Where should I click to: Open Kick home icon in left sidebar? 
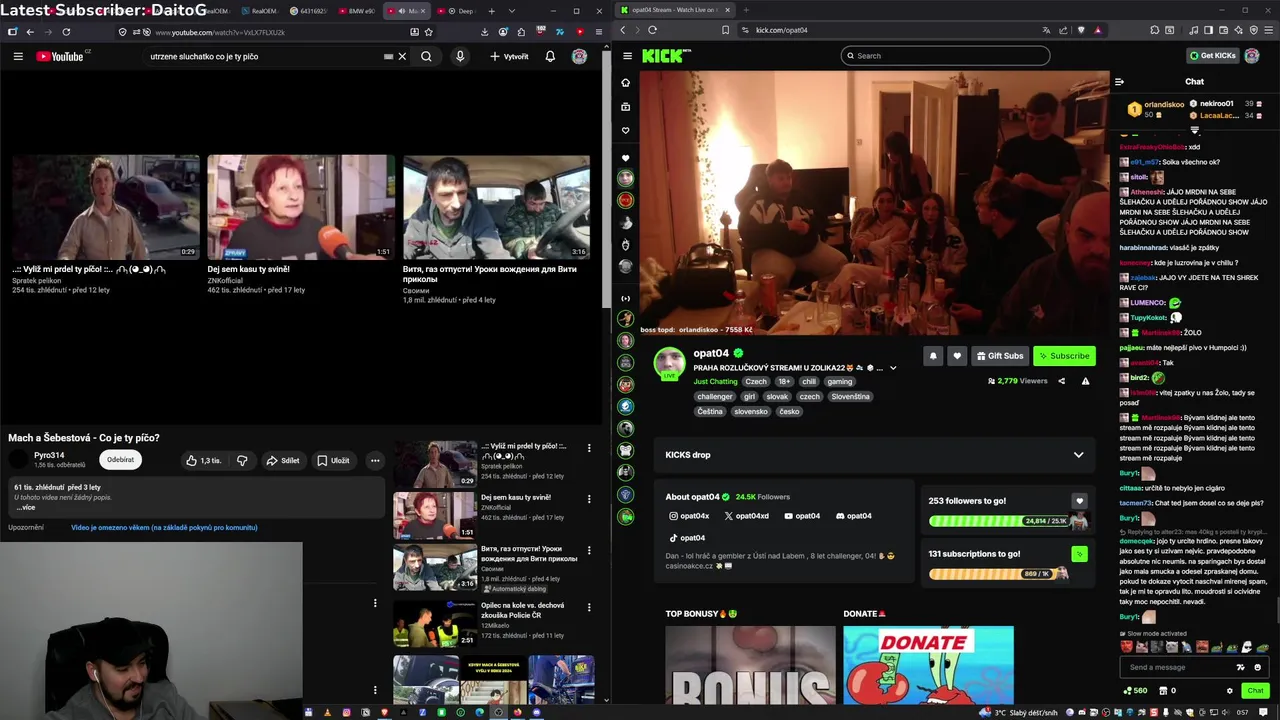pos(626,83)
